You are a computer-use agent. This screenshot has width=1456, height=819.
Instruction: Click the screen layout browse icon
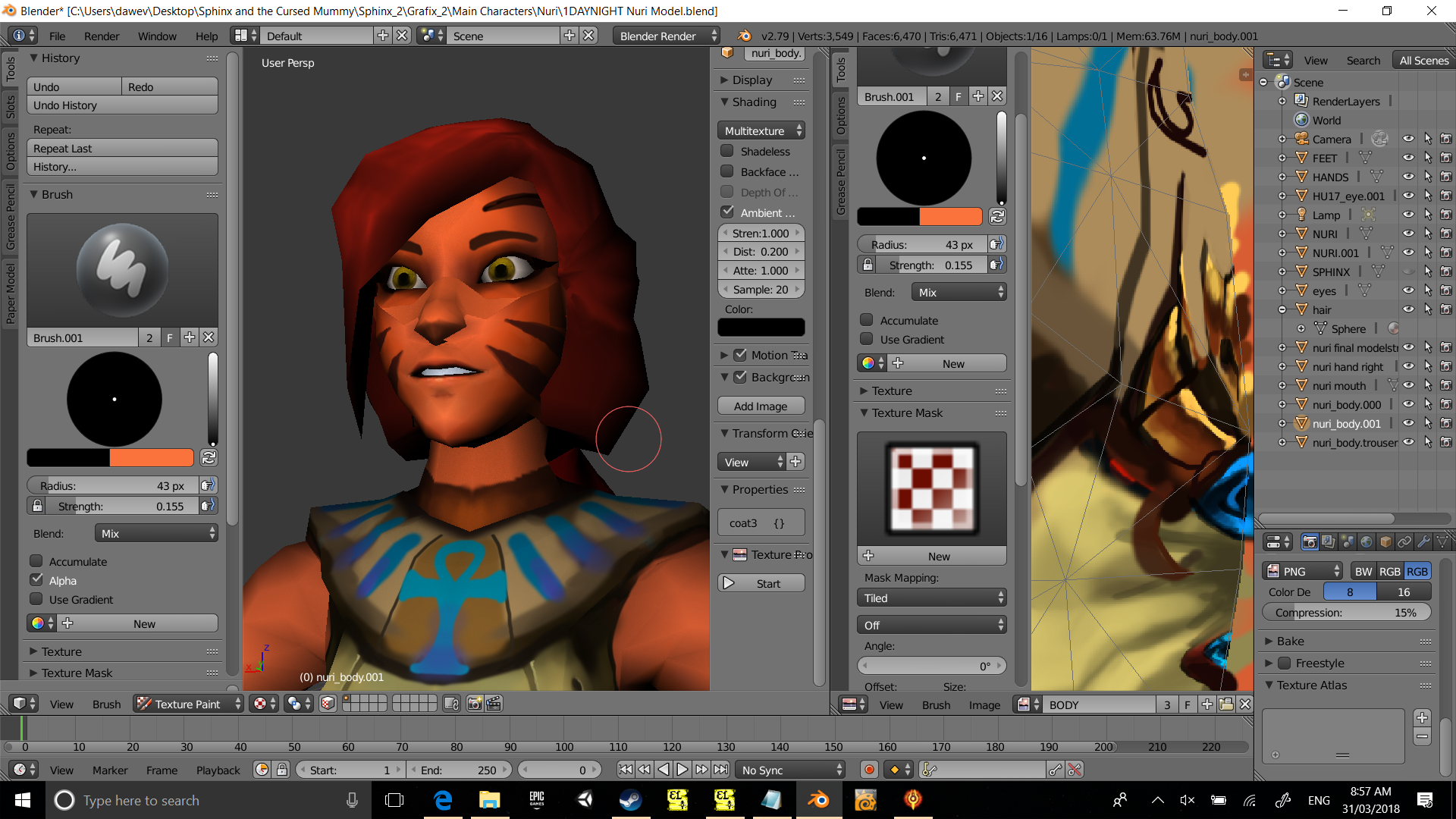245,36
